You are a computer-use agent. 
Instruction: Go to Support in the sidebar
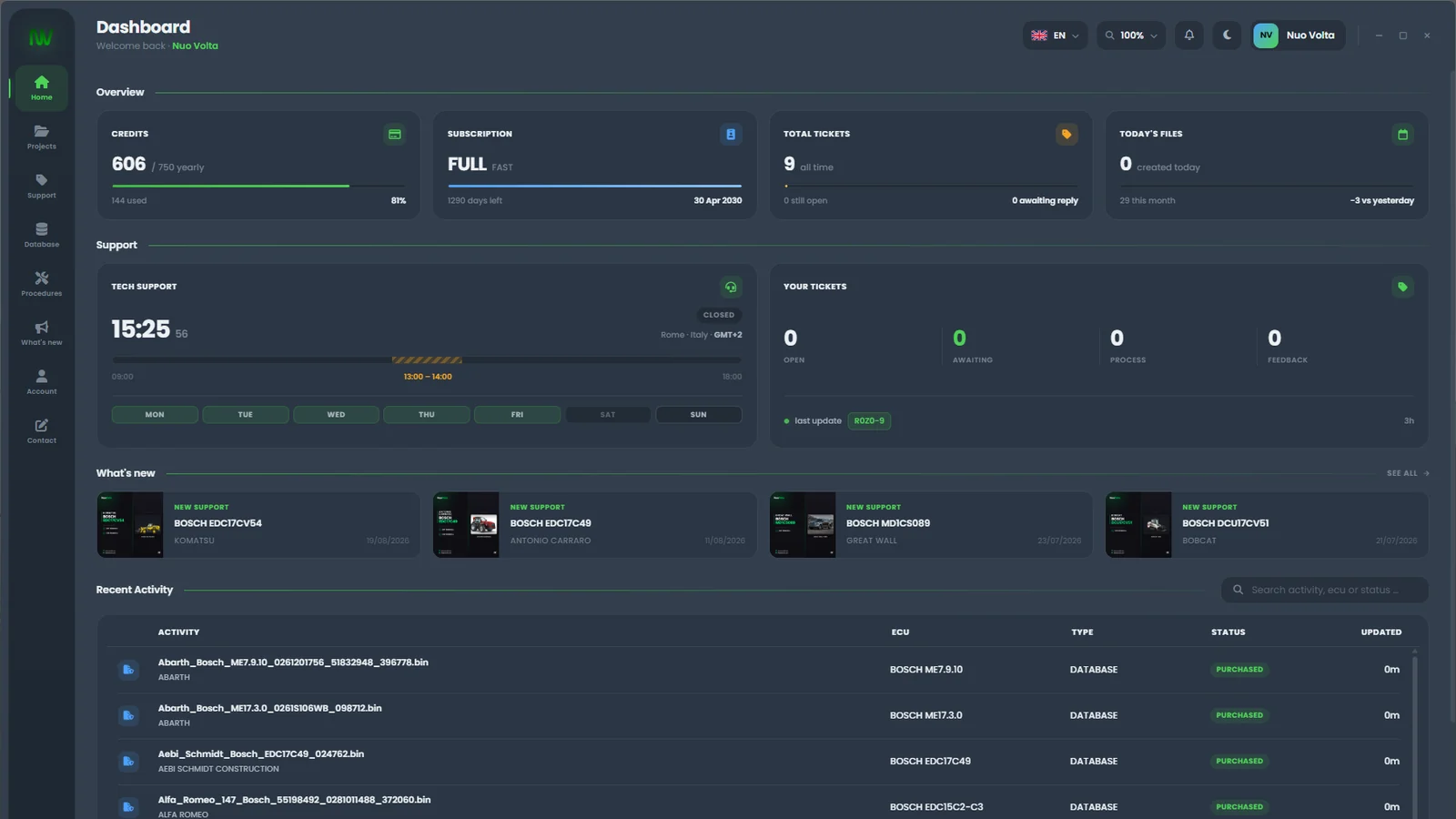pos(42,186)
